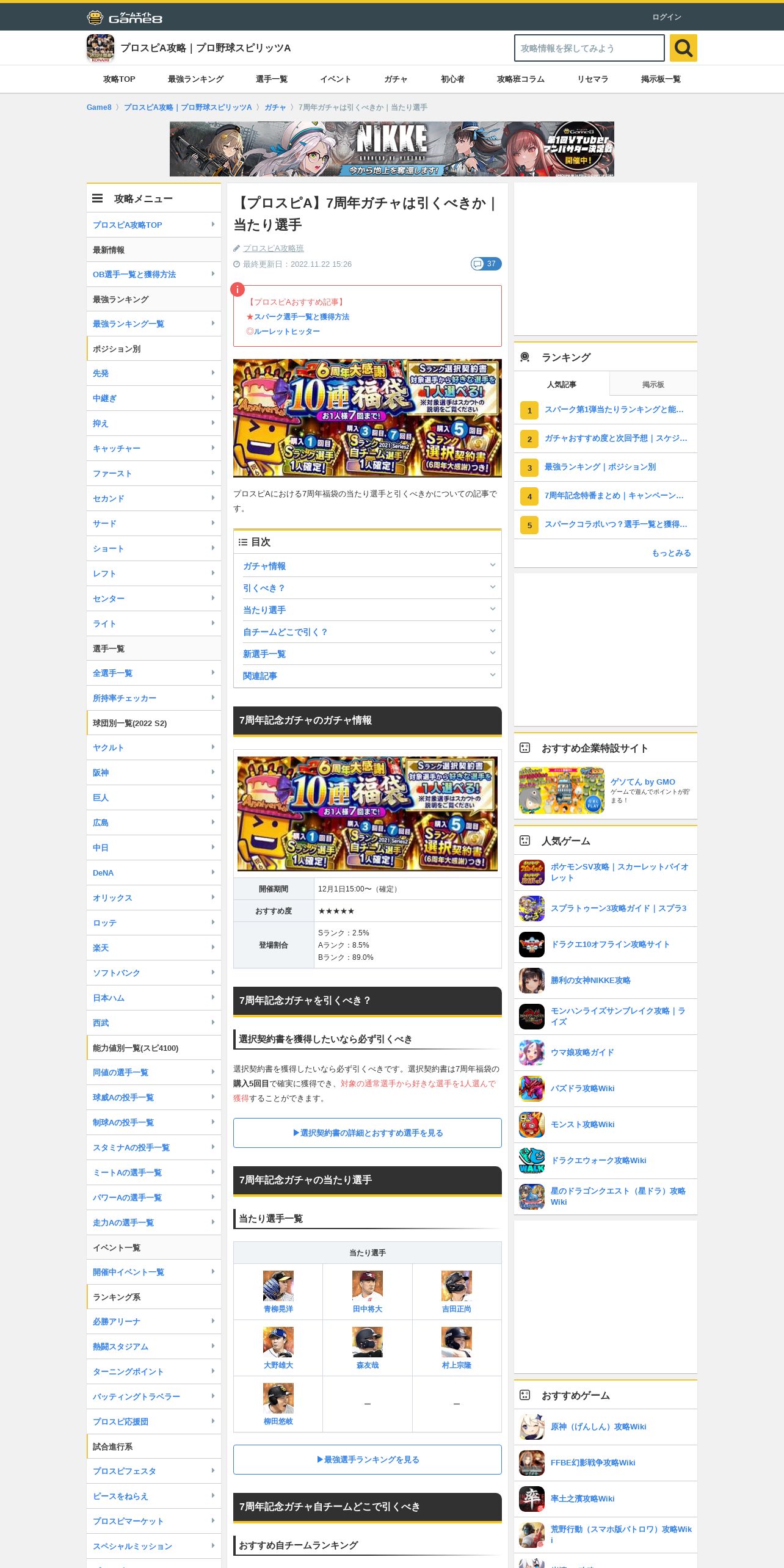This screenshot has width=784, height=1568.
Task: Open リセマラ navigation item
Action: tap(592, 79)
